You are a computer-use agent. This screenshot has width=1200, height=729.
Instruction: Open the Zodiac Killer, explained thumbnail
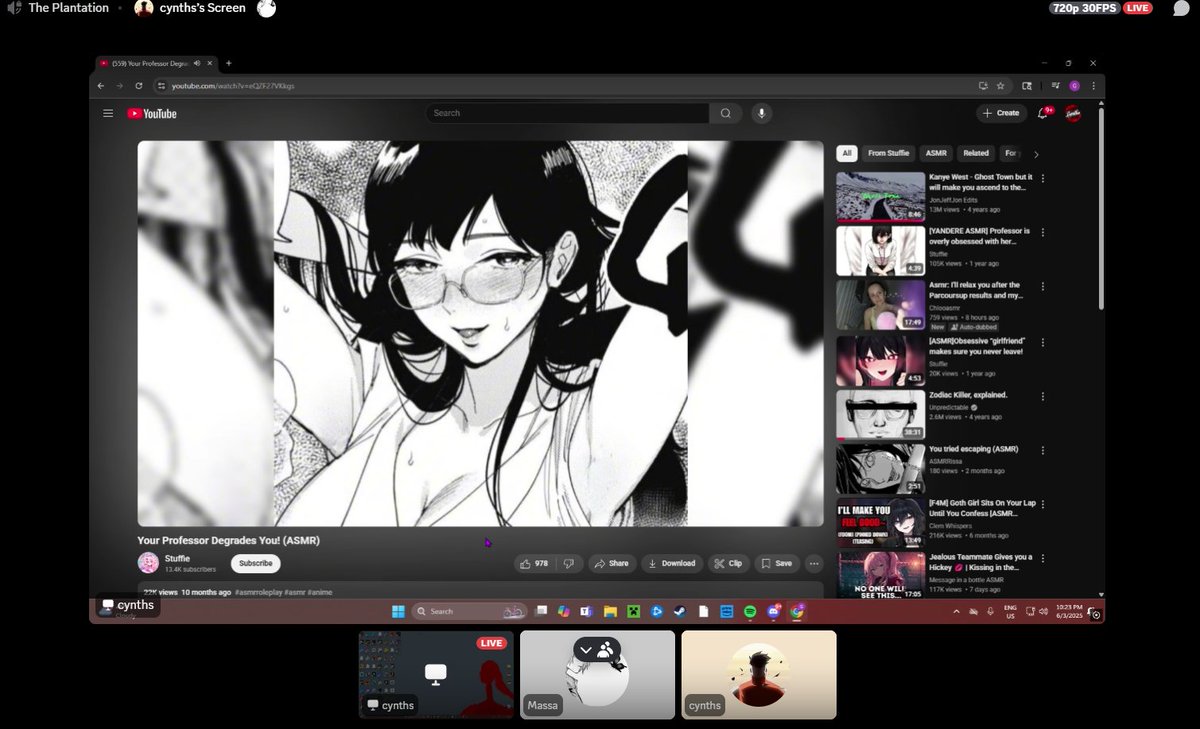tap(881, 414)
